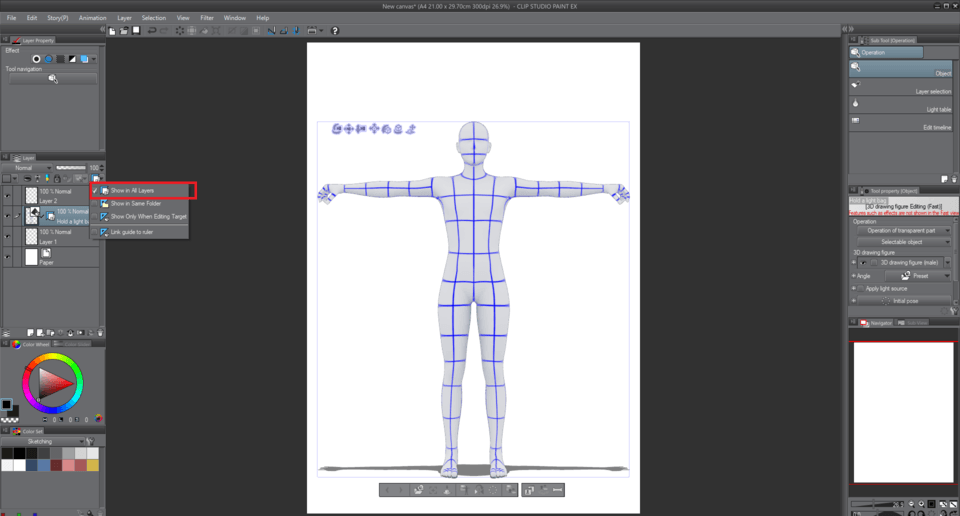Open the Sketching color set dropdown
This screenshot has width=960, height=516.
pos(43,441)
